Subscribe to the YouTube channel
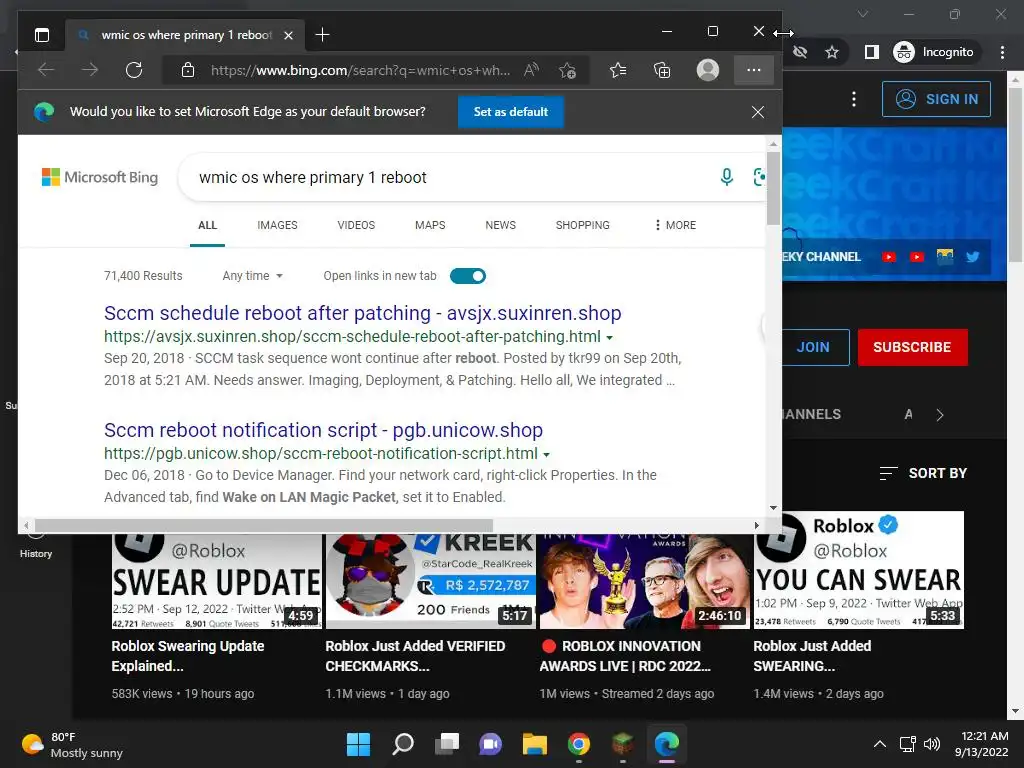Screen dimensions: 1024x768 click(912, 347)
